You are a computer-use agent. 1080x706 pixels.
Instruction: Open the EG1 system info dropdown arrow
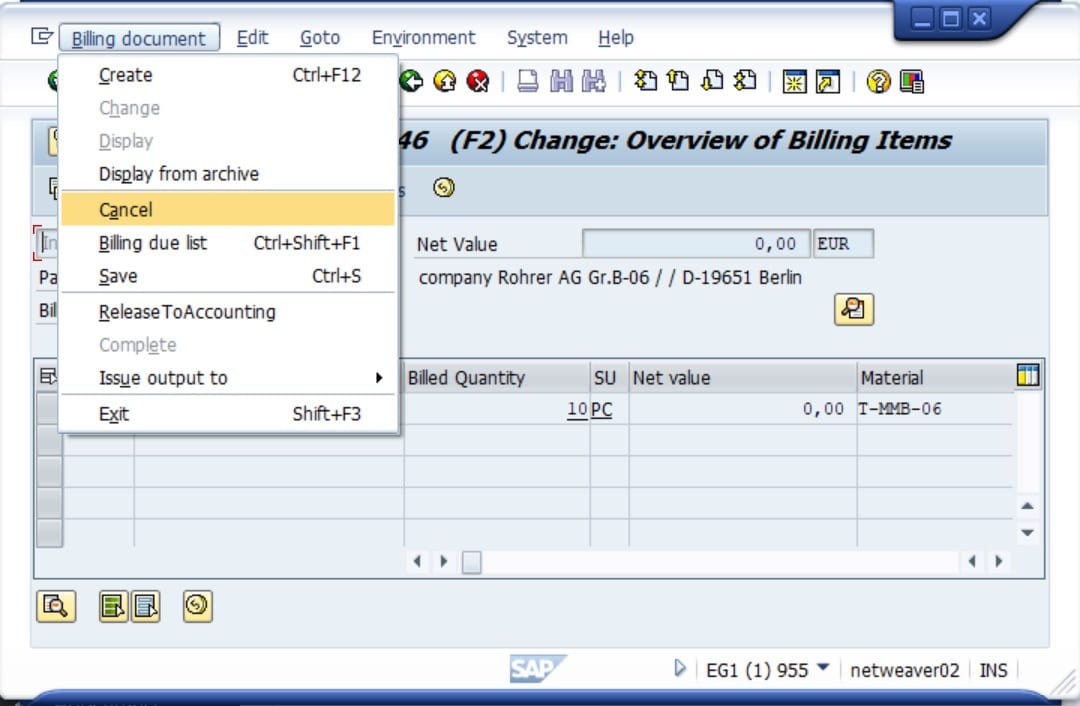click(823, 667)
